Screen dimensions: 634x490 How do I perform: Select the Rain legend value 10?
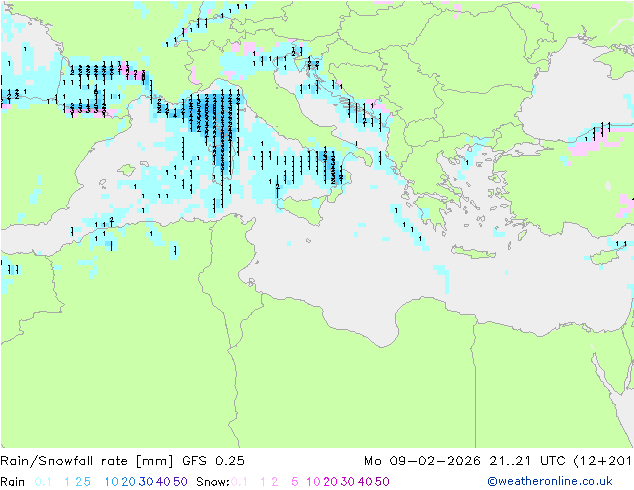pyautogui.click(x=112, y=482)
